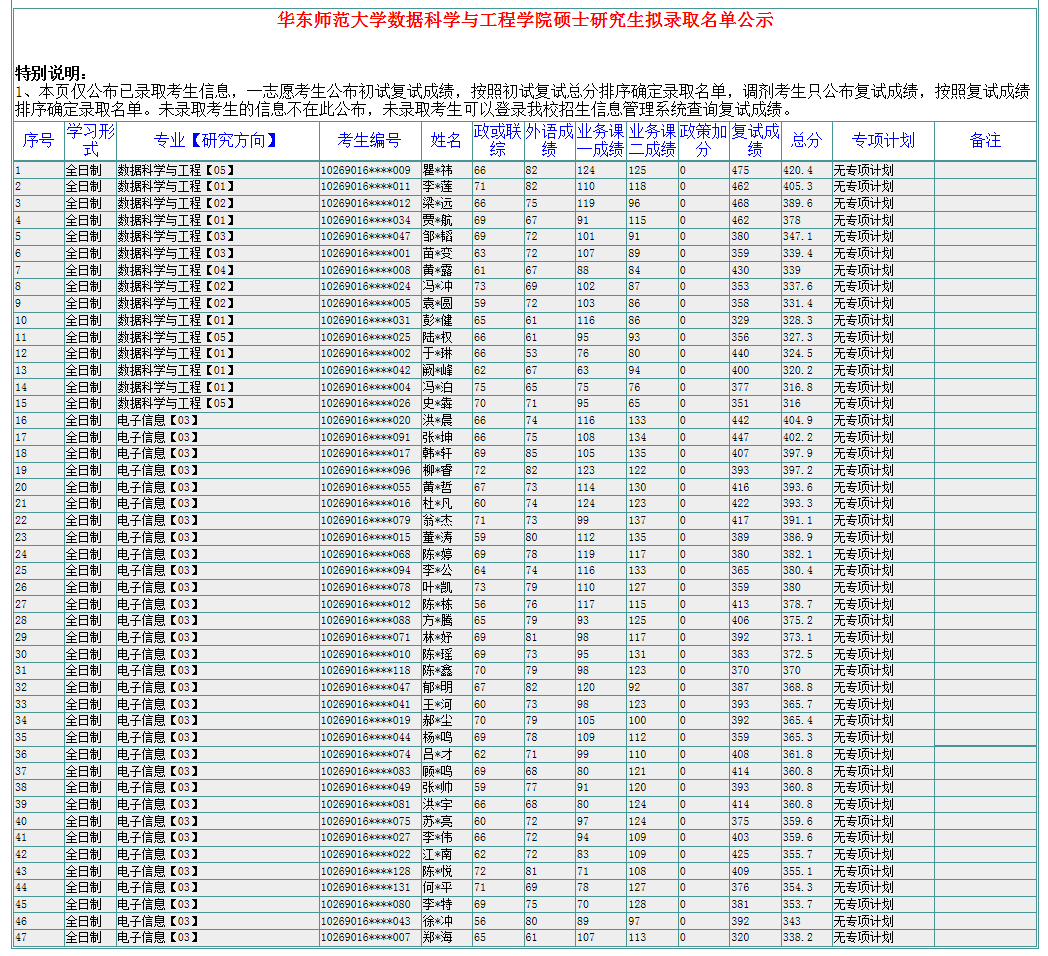The height and width of the screenshot is (956, 1048).
Task: Sort by the 复试成绩 header
Action: coord(755,141)
